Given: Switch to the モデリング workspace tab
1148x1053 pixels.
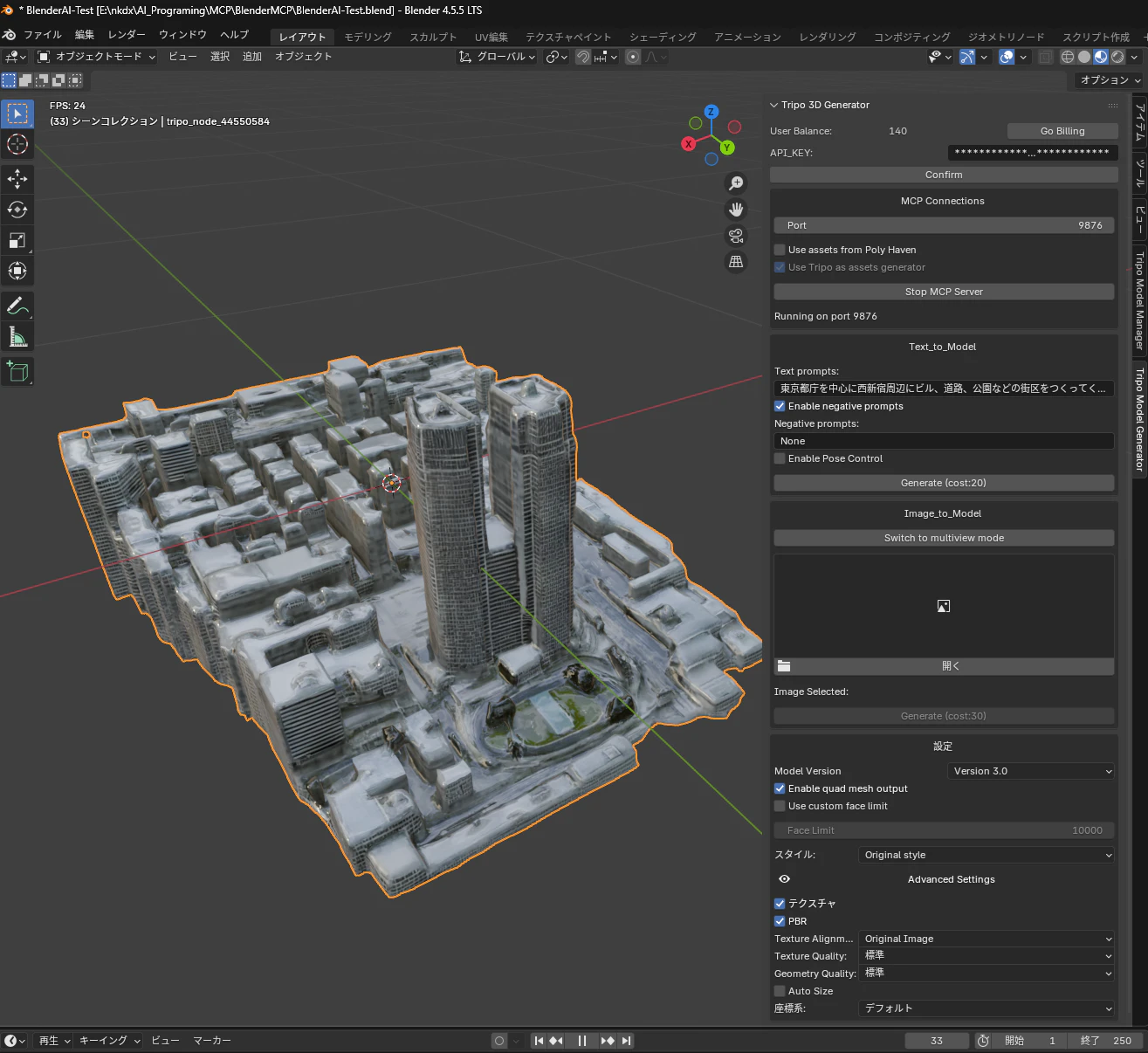Looking at the screenshot, I should [x=368, y=37].
